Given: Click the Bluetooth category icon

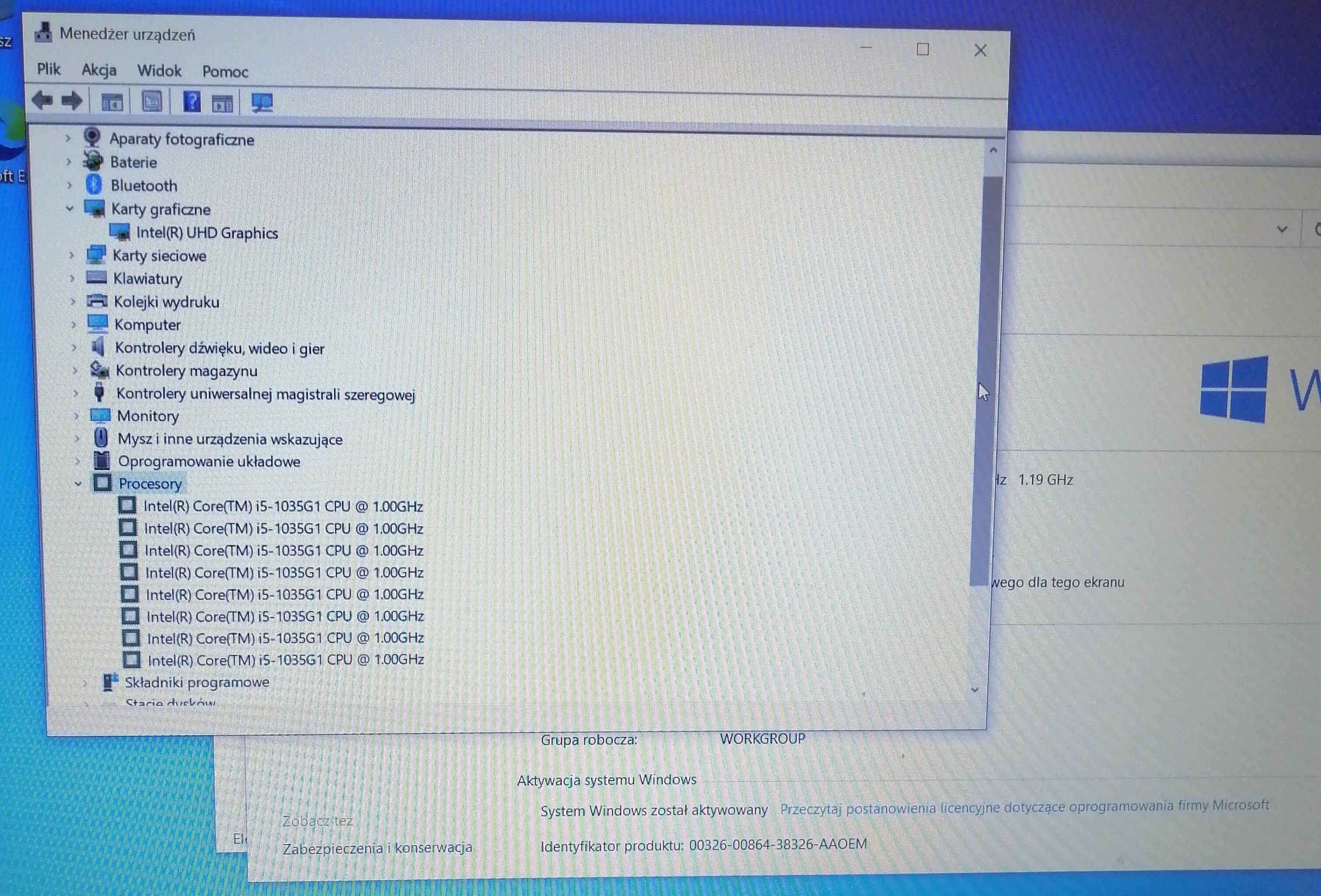Looking at the screenshot, I should pyautogui.click(x=94, y=184).
